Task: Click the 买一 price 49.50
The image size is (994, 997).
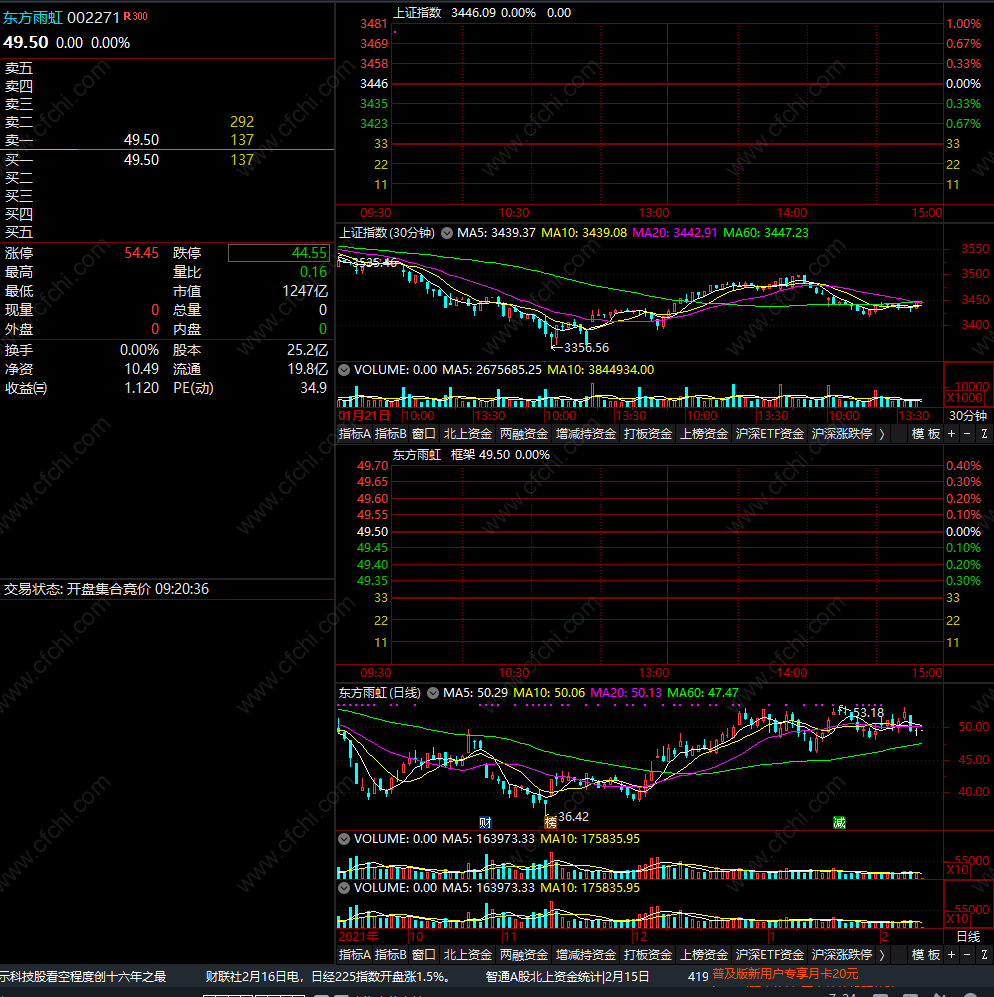Action: tap(141, 160)
